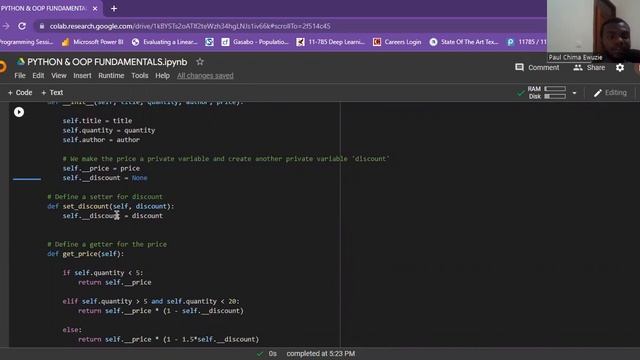This screenshot has width=640, height=360.
Task: Click the Google Drive notebook icon
Action: coord(20,62)
